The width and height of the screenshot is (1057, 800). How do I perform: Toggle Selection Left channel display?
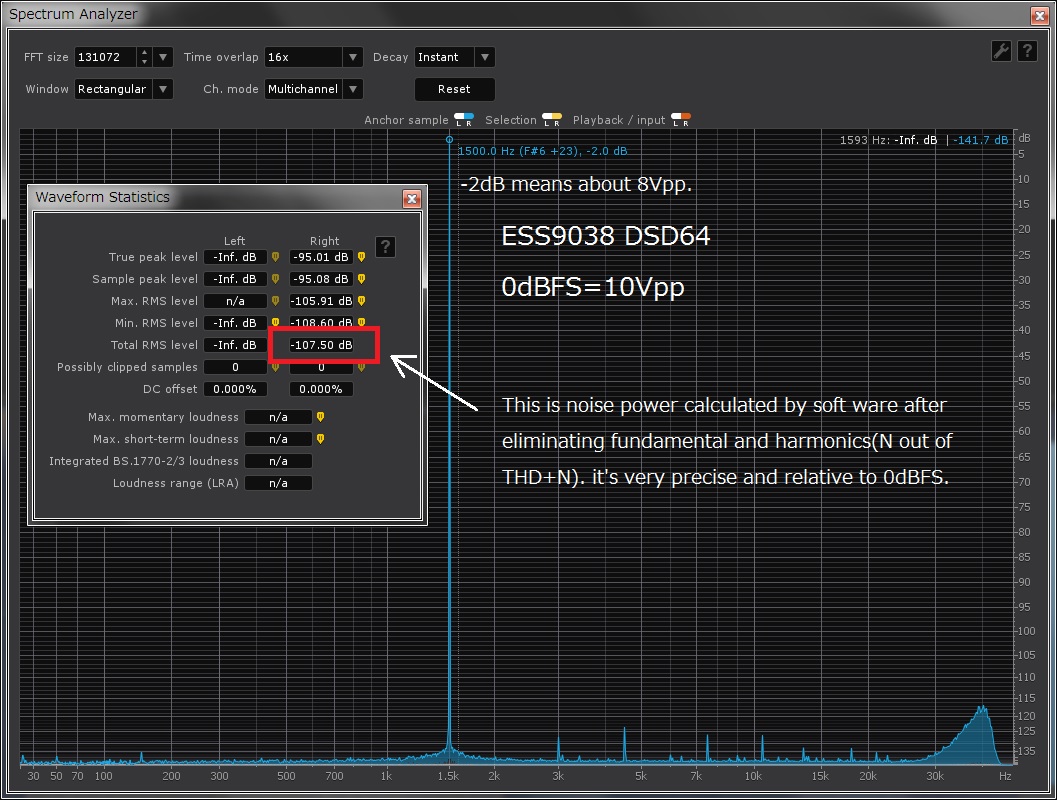coord(547,120)
